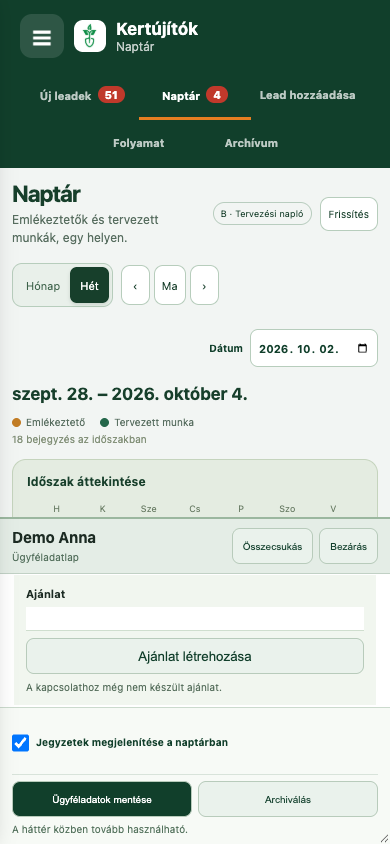The width and height of the screenshot is (390, 844).
Task: Collapse the panel with Összecsukás
Action: pos(272,546)
